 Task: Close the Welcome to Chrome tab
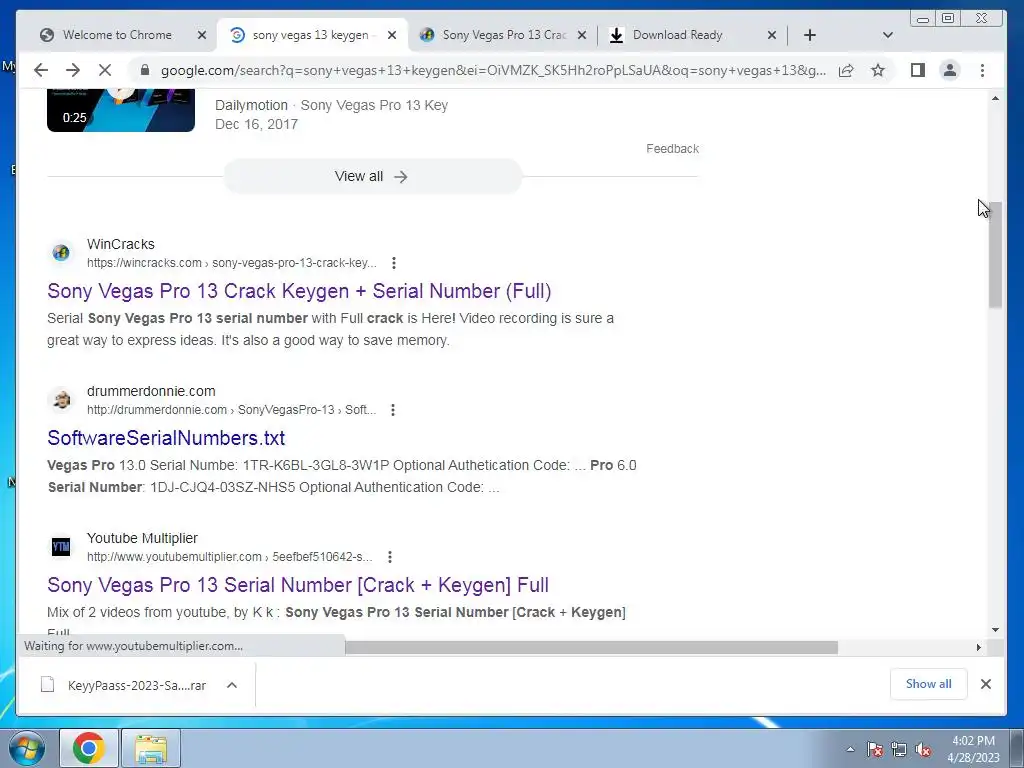point(202,35)
